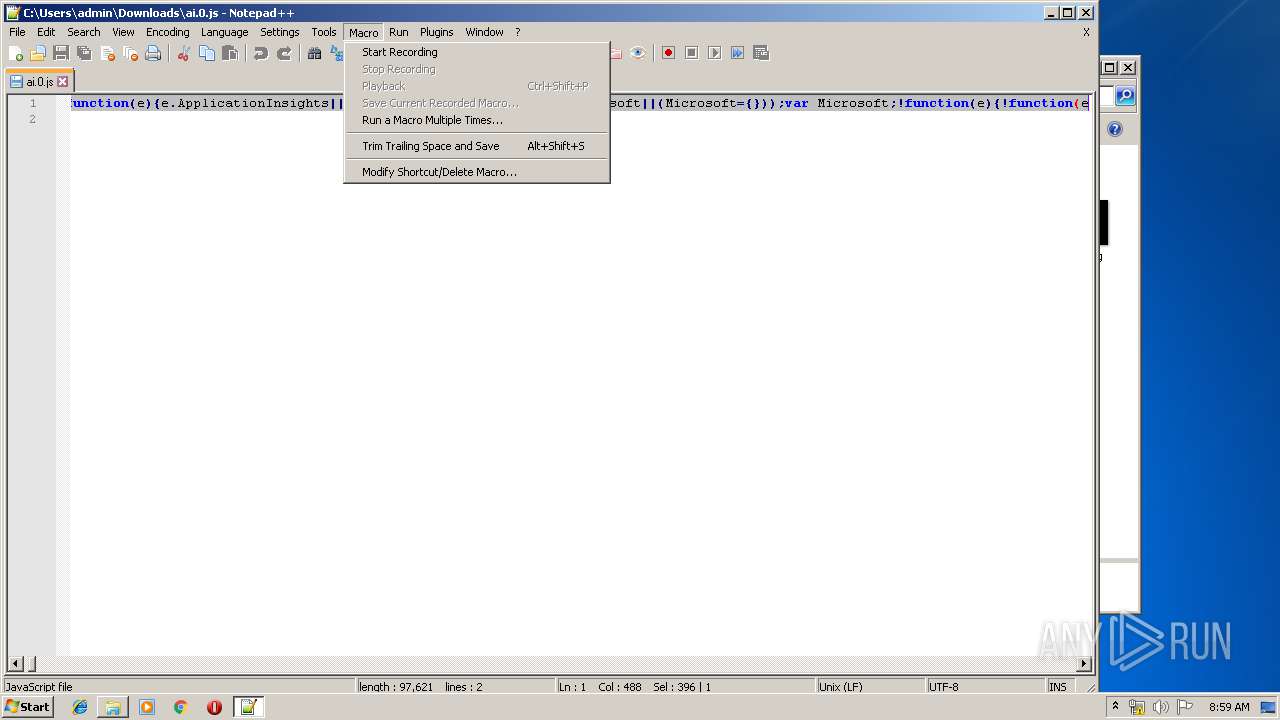Open Windows Media Player taskbar icon
The image size is (1280, 720).
point(147,707)
